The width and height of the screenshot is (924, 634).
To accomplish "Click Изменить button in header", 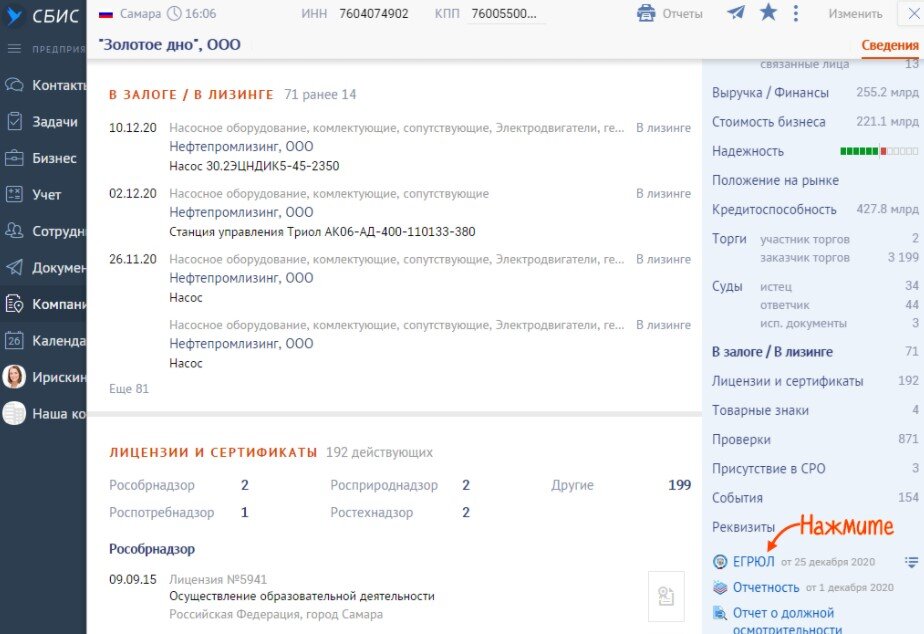I will pyautogui.click(x=855, y=14).
